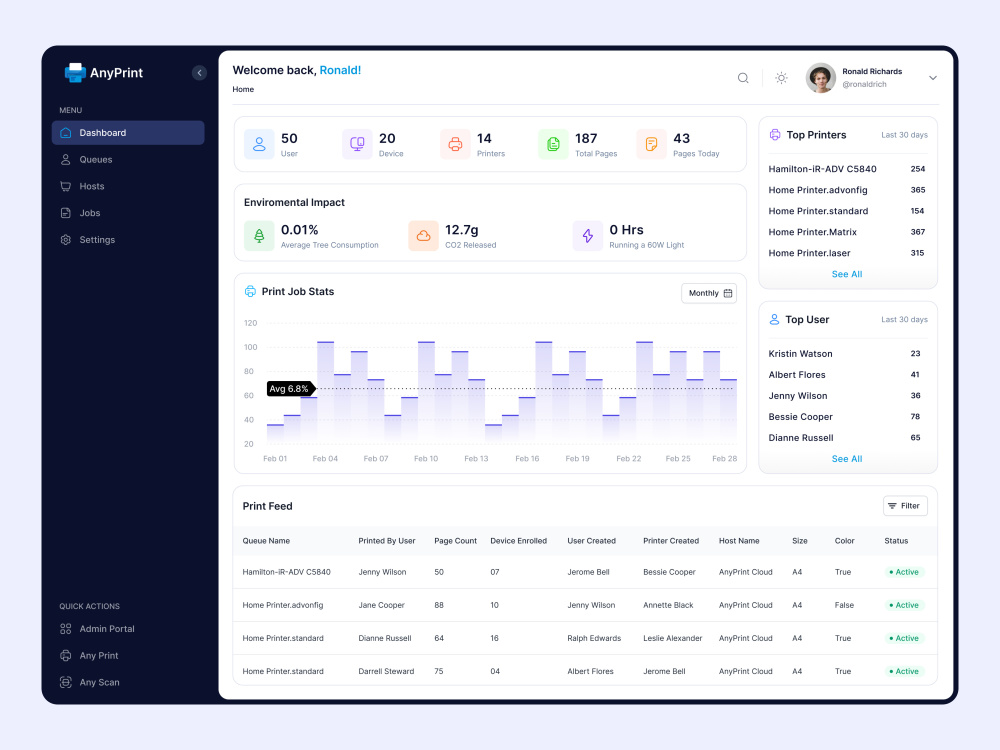Expand the user account dropdown chevron
This screenshot has width=1000, height=750.
tap(932, 78)
